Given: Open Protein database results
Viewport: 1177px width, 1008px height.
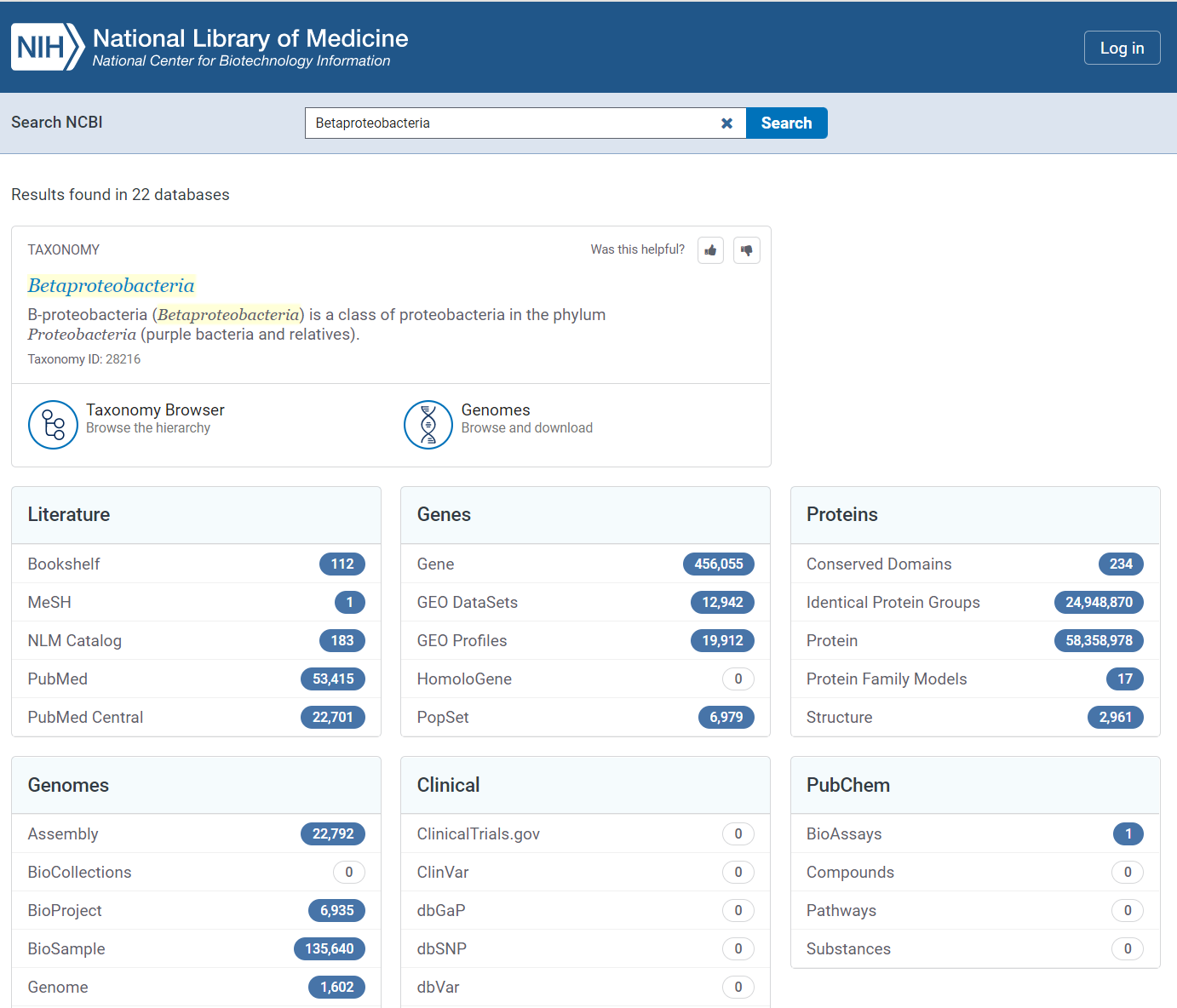Looking at the screenshot, I should tap(975, 640).
